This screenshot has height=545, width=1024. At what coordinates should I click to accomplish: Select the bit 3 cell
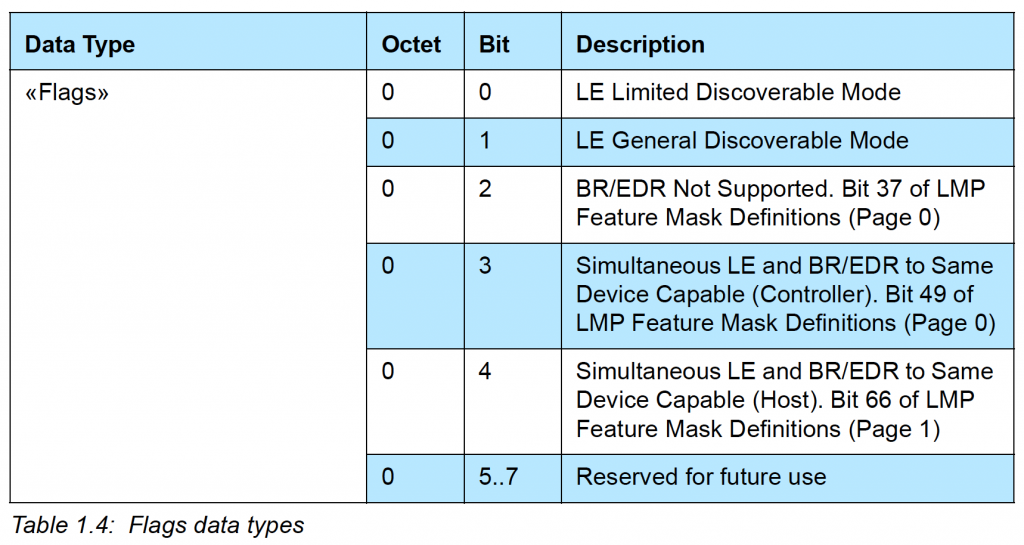(513, 296)
